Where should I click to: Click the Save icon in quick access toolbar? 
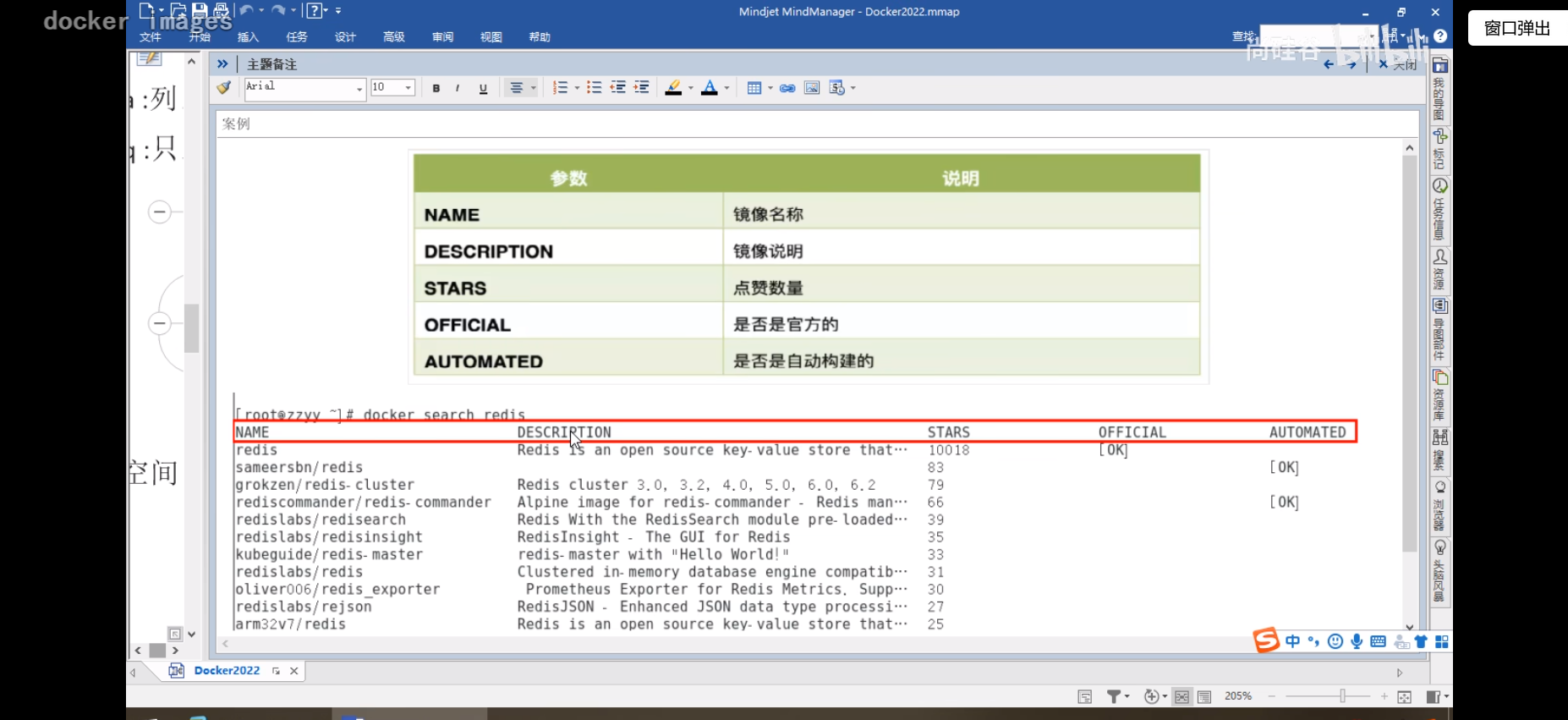(200, 10)
